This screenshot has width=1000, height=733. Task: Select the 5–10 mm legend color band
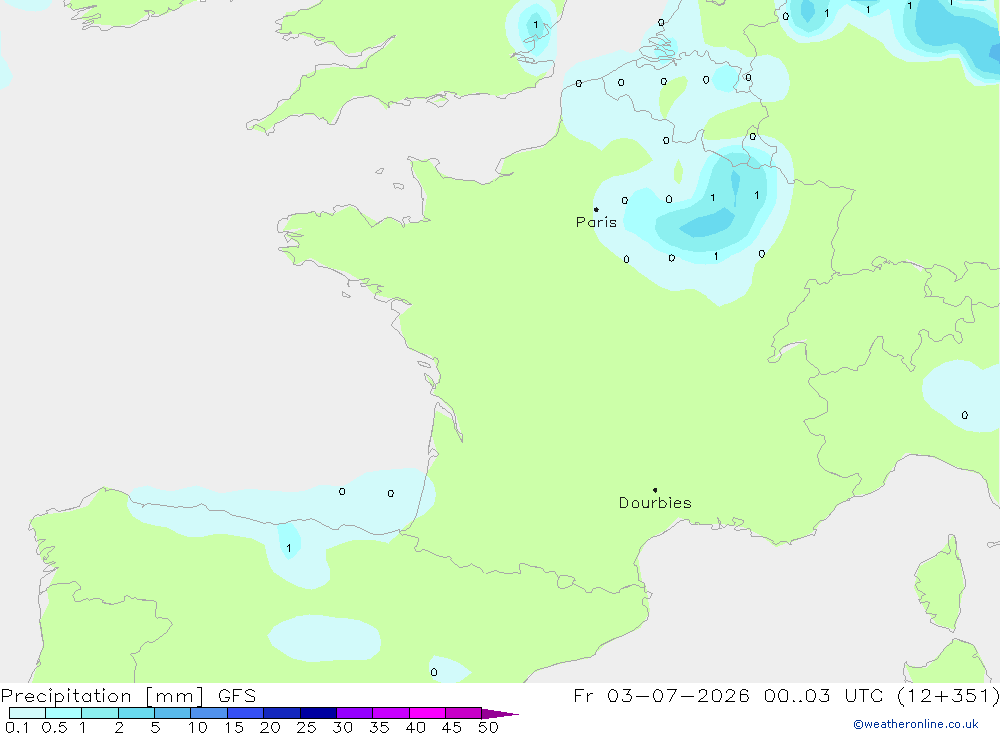[172, 713]
